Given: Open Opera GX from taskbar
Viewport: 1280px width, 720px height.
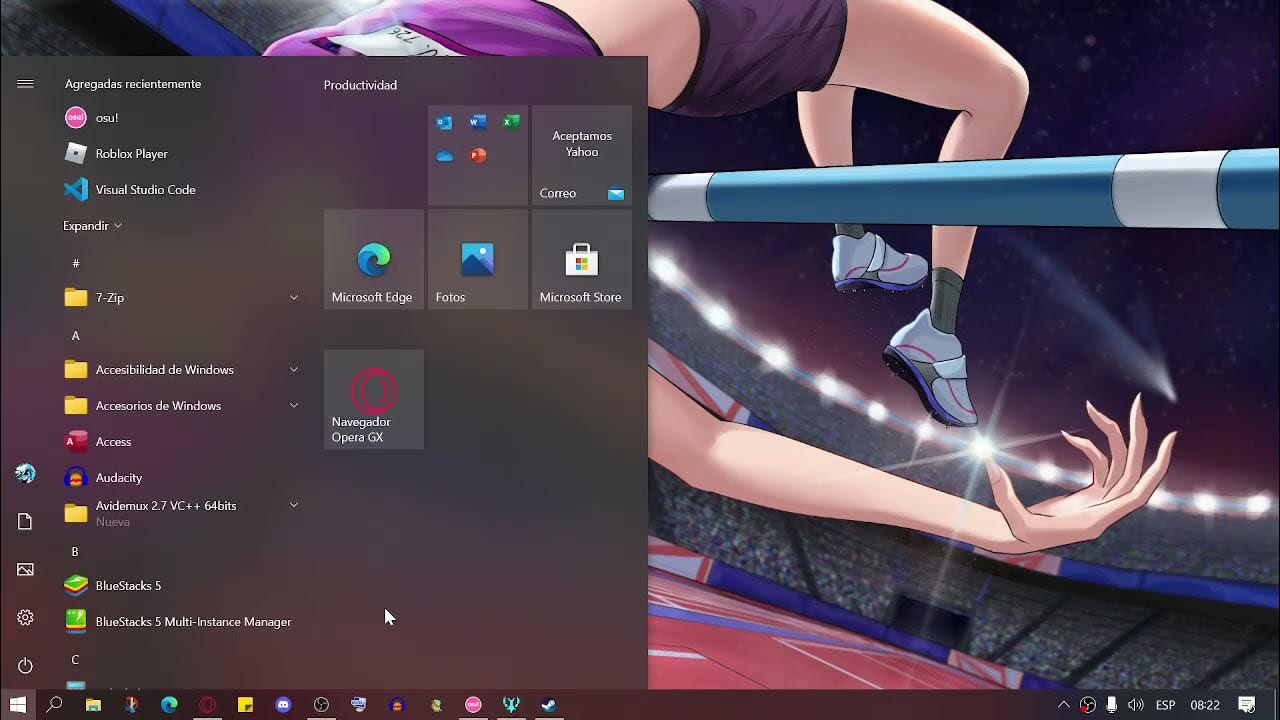Looking at the screenshot, I should [x=207, y=705].
